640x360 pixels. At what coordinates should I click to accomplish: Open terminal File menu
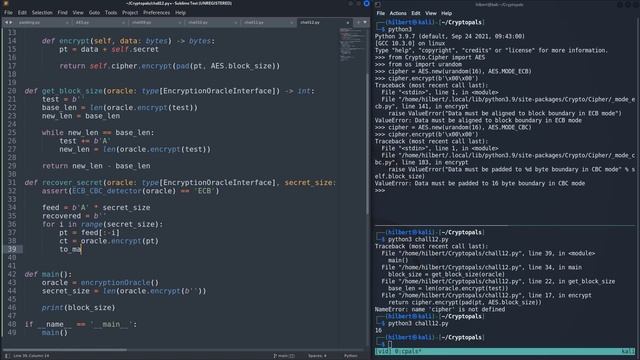tap(380, 13)
